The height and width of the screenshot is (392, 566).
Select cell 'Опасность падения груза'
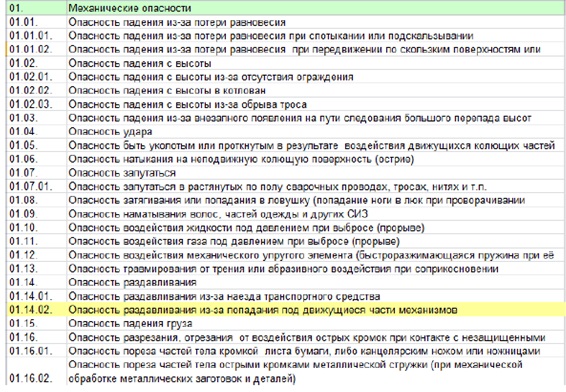pyautogui.click(x=316, y=323)
